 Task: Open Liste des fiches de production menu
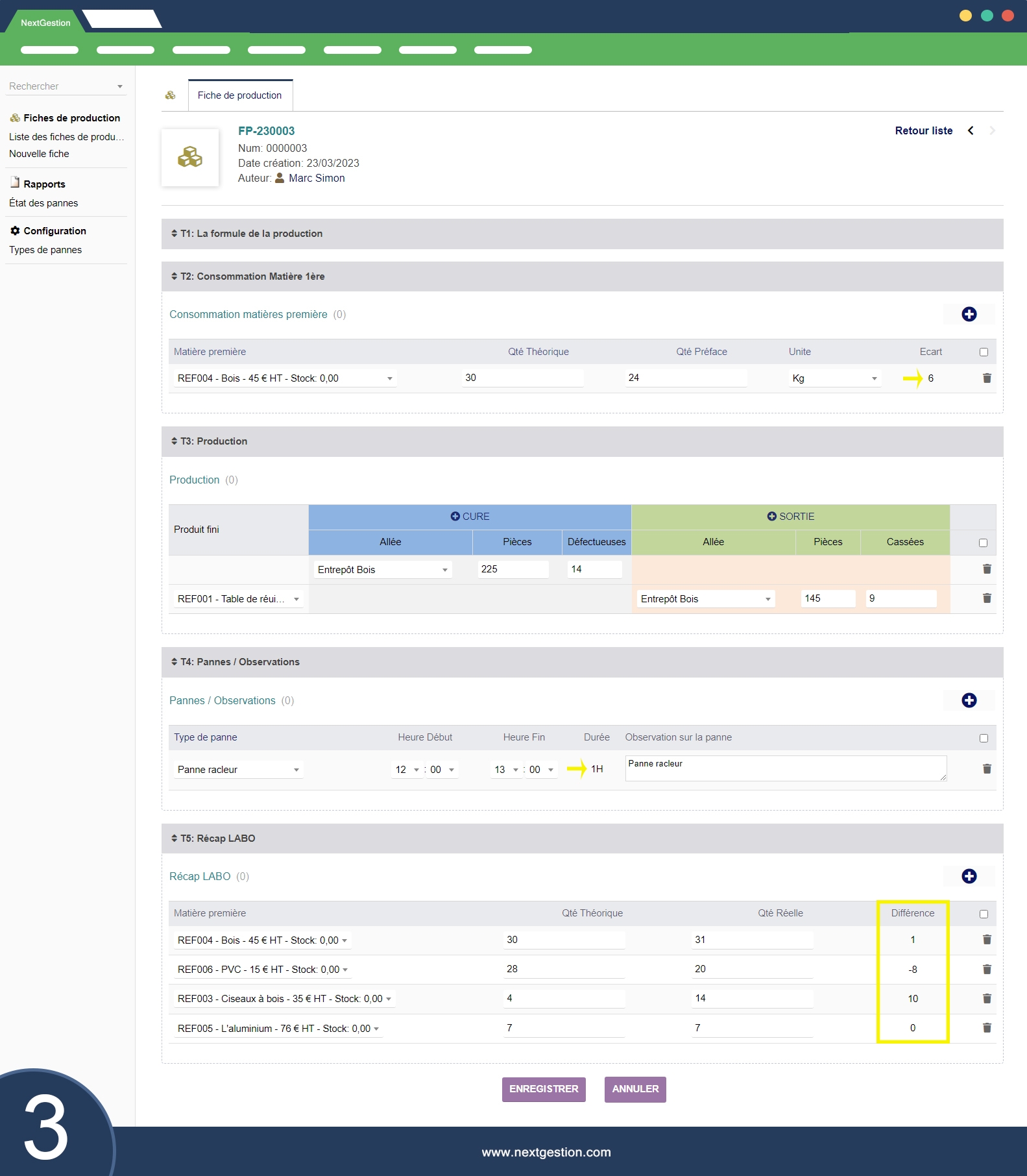[x=66, y=137]
